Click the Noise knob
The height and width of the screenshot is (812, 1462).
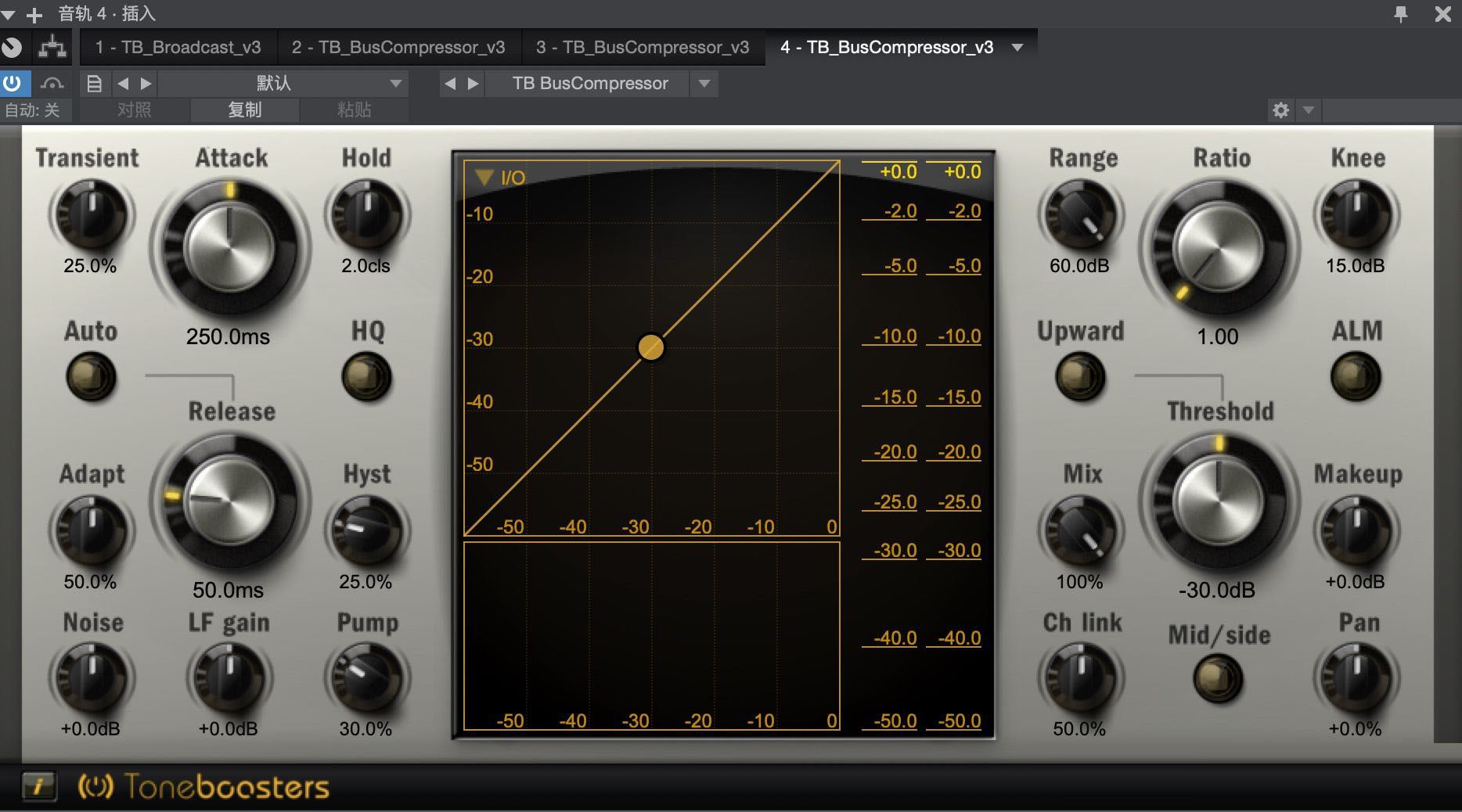point(91,677)
